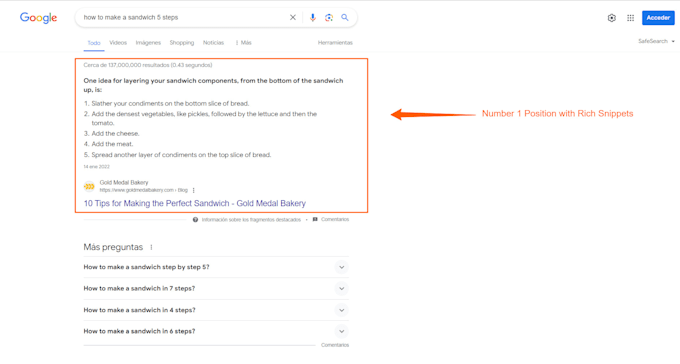Open Google Lens image search icon
The height and width of the screenshot is (364, 680).
click(x=329, y=17)
